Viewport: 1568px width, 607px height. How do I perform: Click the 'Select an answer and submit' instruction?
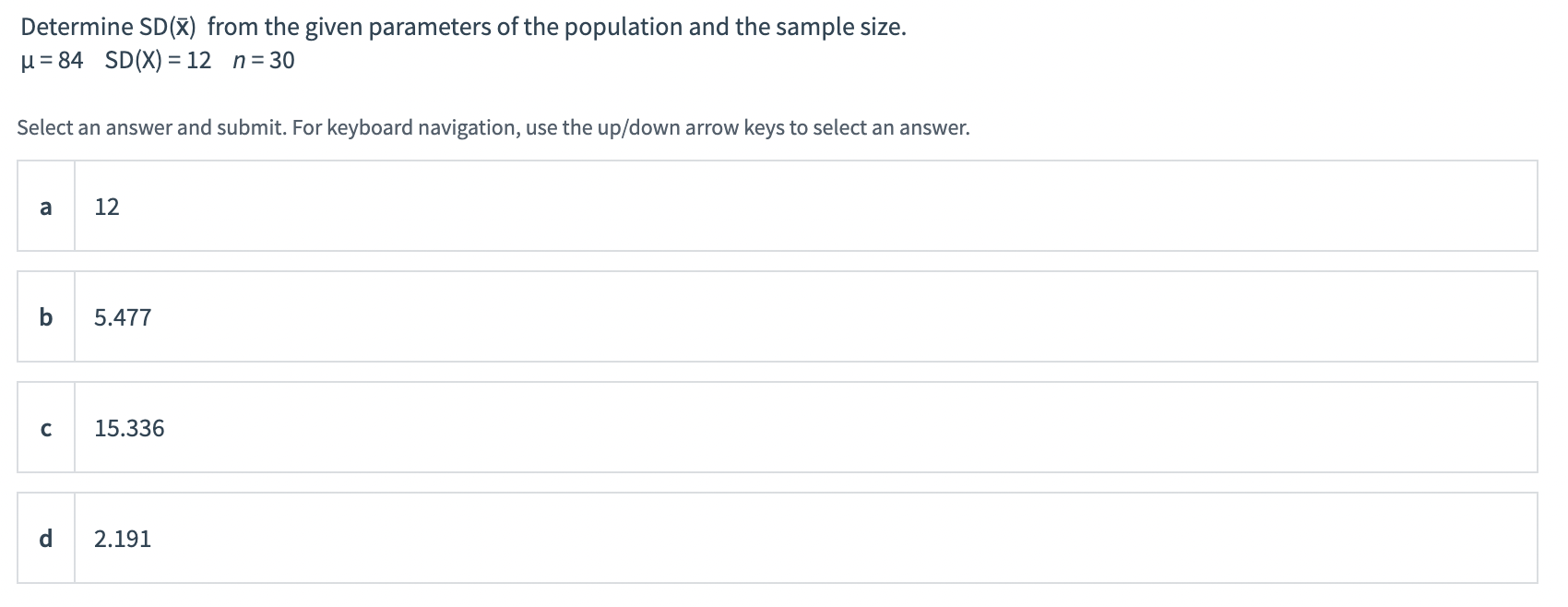[493, 127]
